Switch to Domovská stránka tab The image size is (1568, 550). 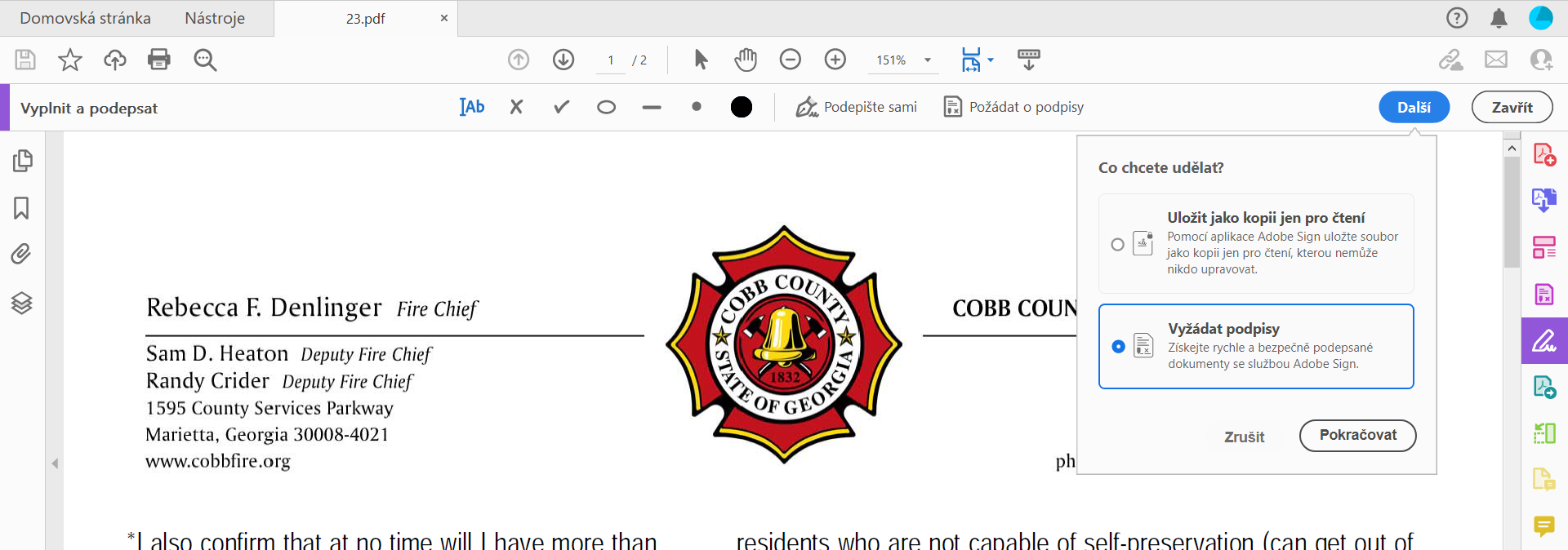point(85,18)
